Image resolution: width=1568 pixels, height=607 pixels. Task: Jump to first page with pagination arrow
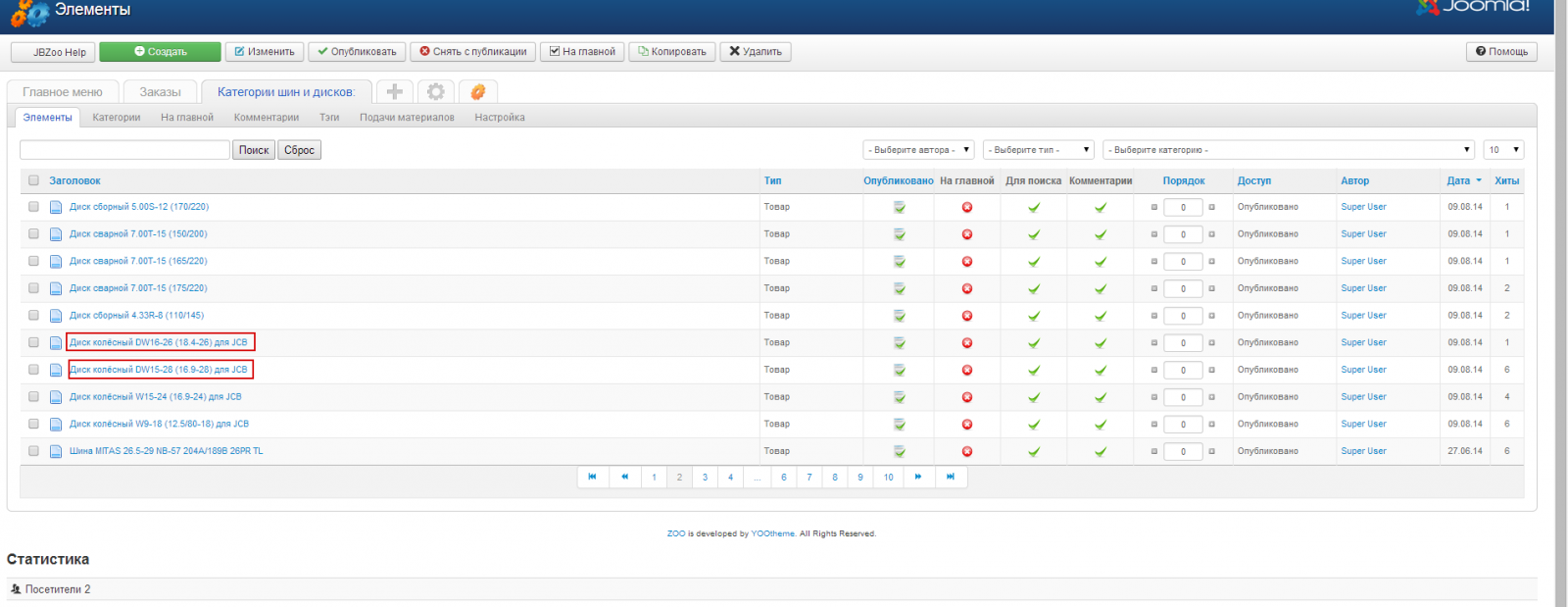coord(592,477)
